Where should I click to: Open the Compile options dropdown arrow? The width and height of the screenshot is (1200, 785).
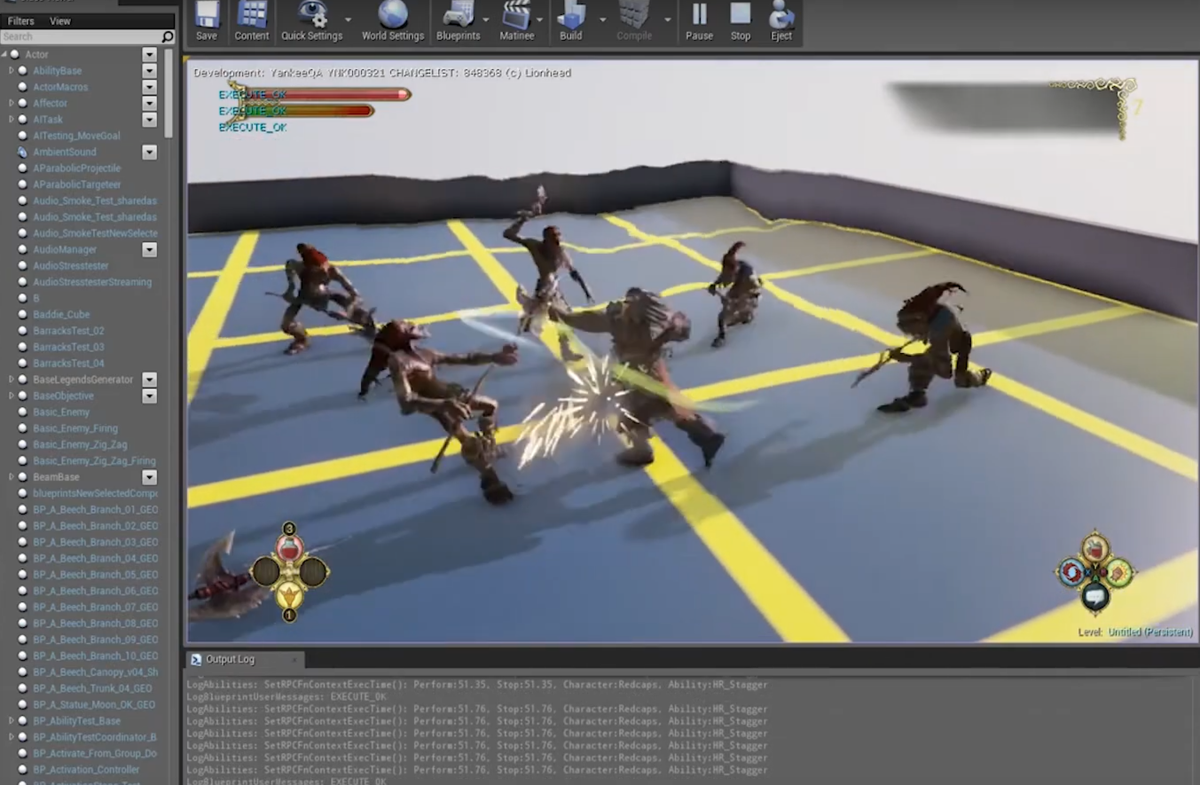tap(668, 18)
